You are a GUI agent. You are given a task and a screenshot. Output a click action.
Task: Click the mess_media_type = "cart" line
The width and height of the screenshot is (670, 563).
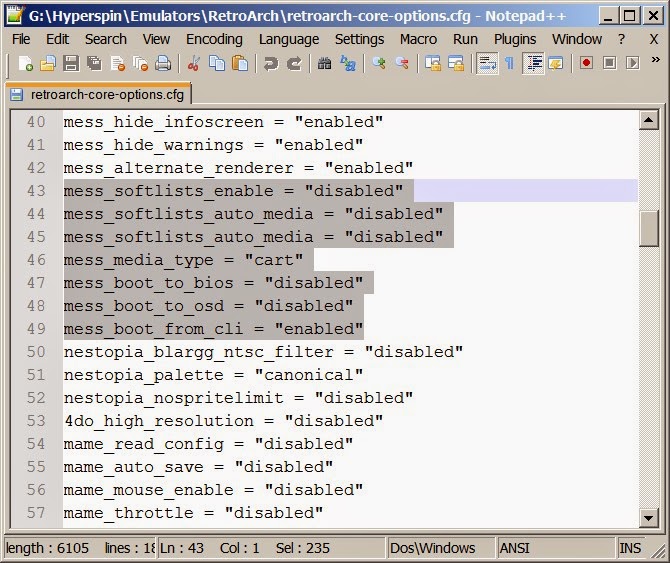(183, 260)
